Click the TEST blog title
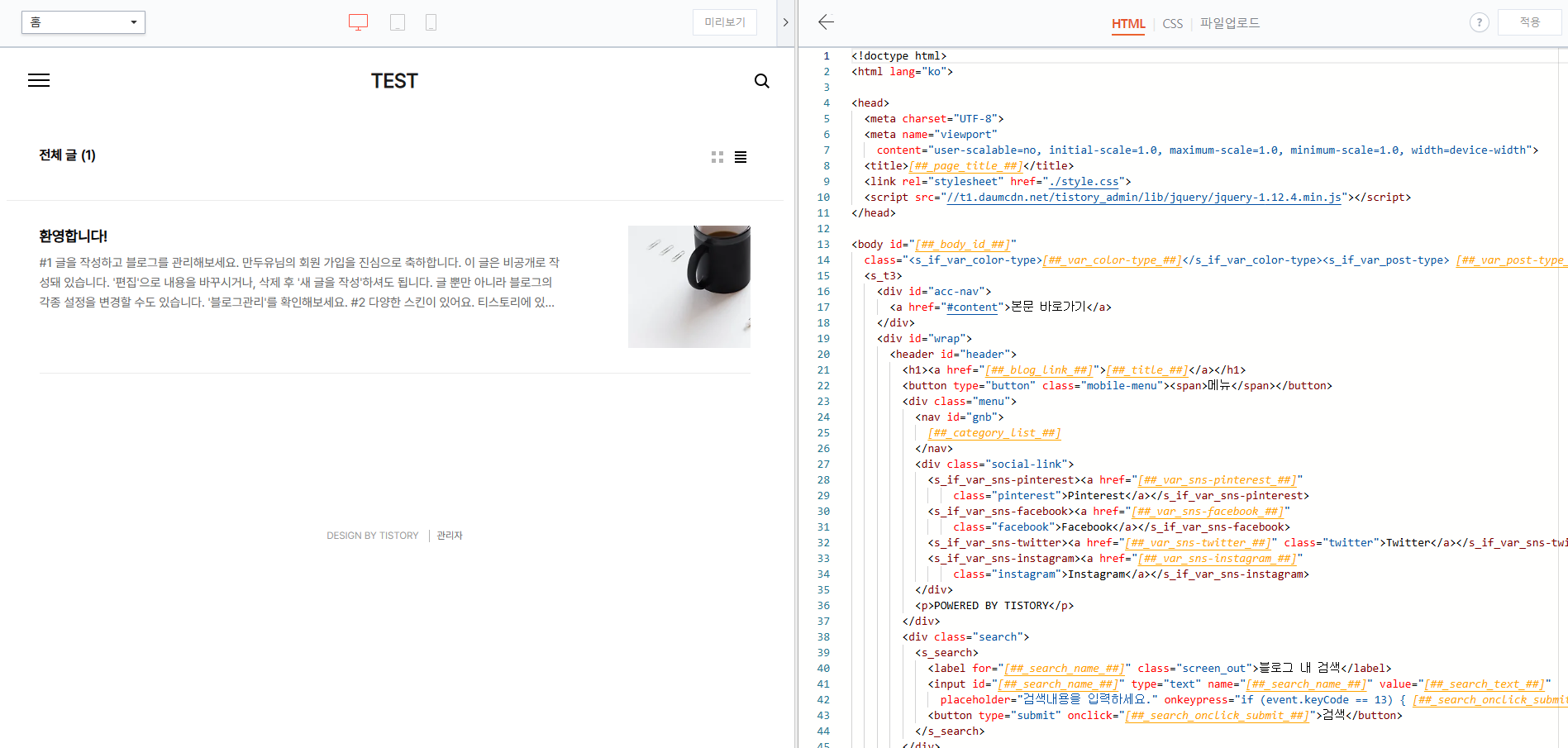 click(x=394, y=81)
